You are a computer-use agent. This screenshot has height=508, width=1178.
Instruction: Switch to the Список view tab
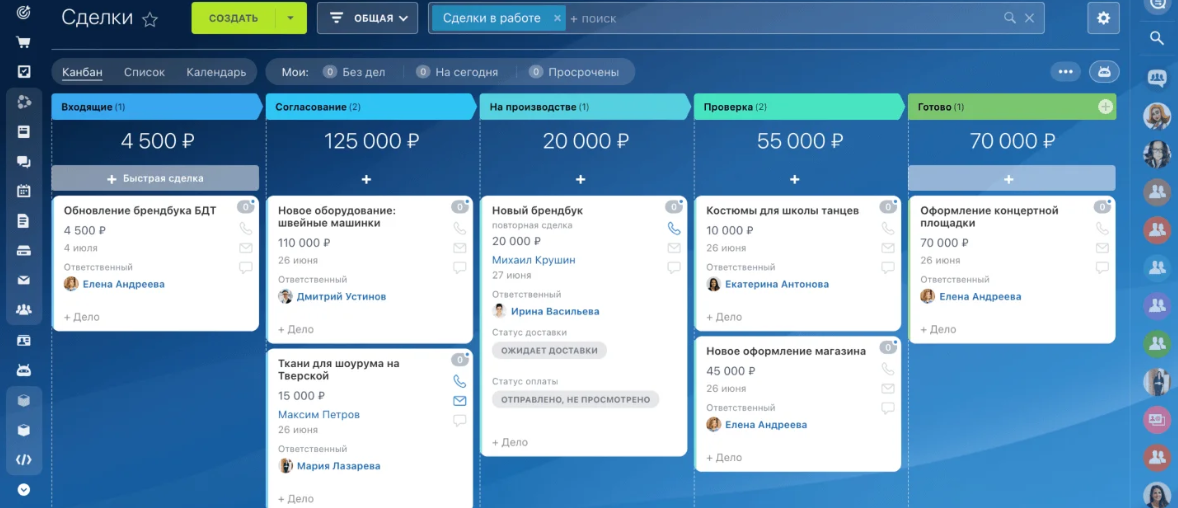(x=144, y=72)
